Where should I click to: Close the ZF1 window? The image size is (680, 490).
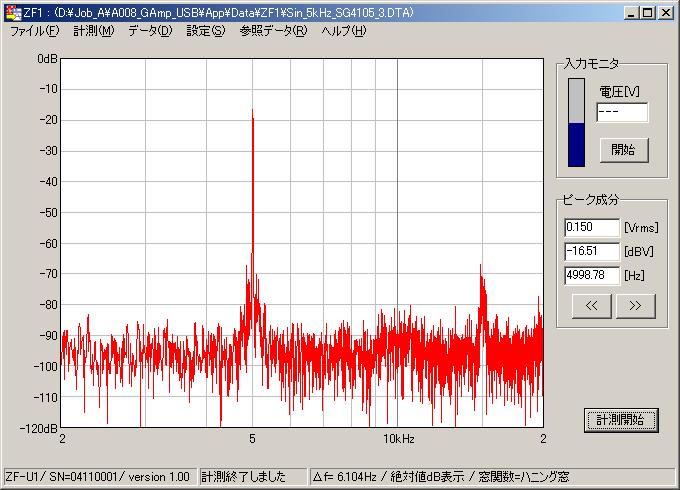click(666, 13)
